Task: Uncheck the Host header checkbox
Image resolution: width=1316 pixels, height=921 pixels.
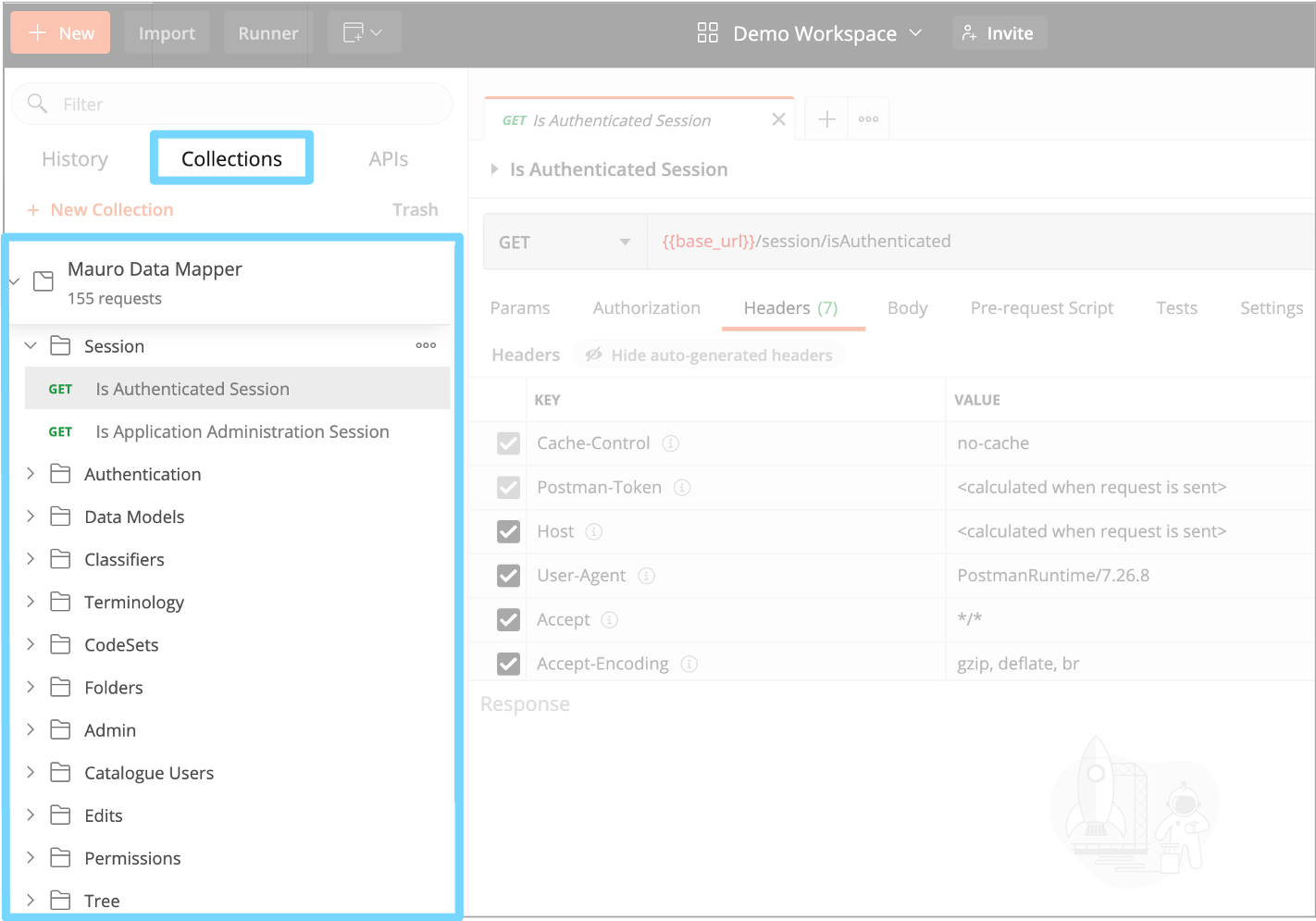Action: [x=508, y=531]
